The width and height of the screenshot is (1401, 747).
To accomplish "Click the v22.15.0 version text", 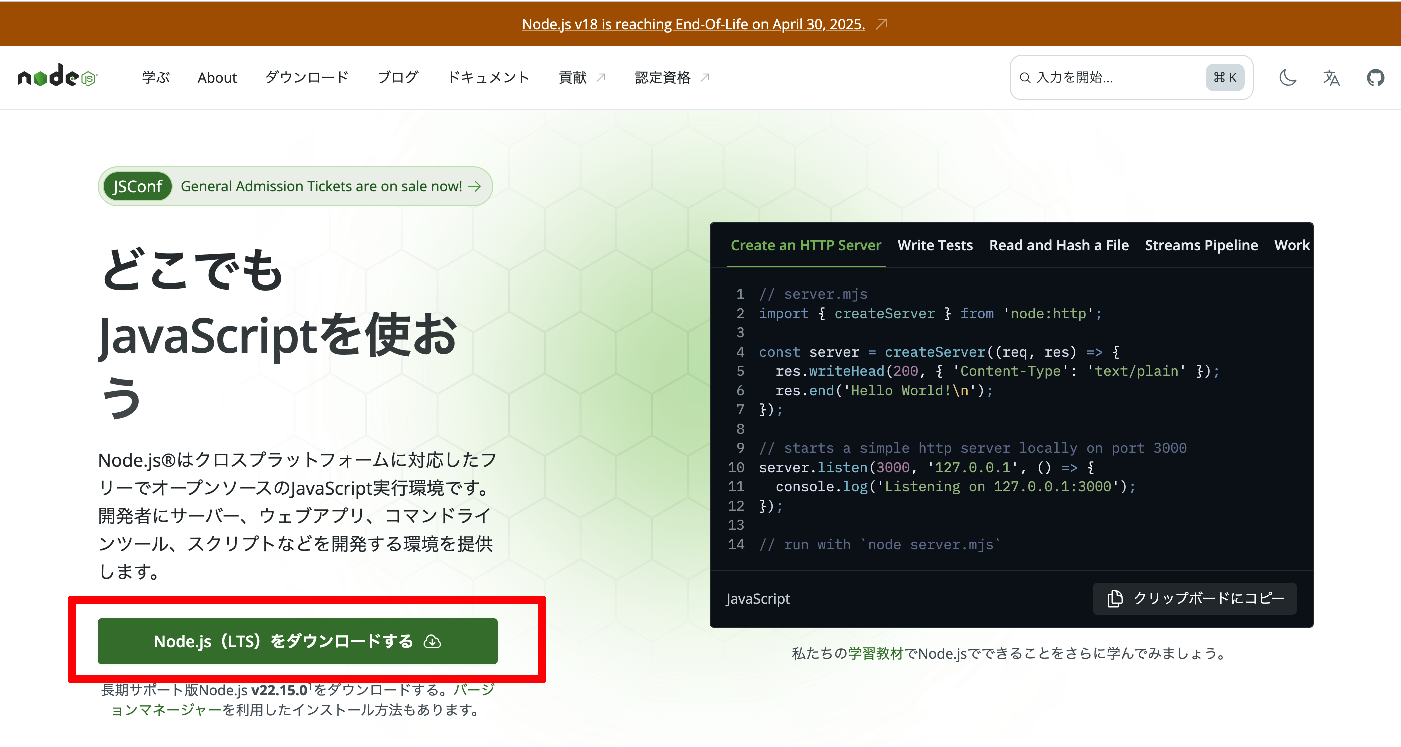I will coord(279,690).
